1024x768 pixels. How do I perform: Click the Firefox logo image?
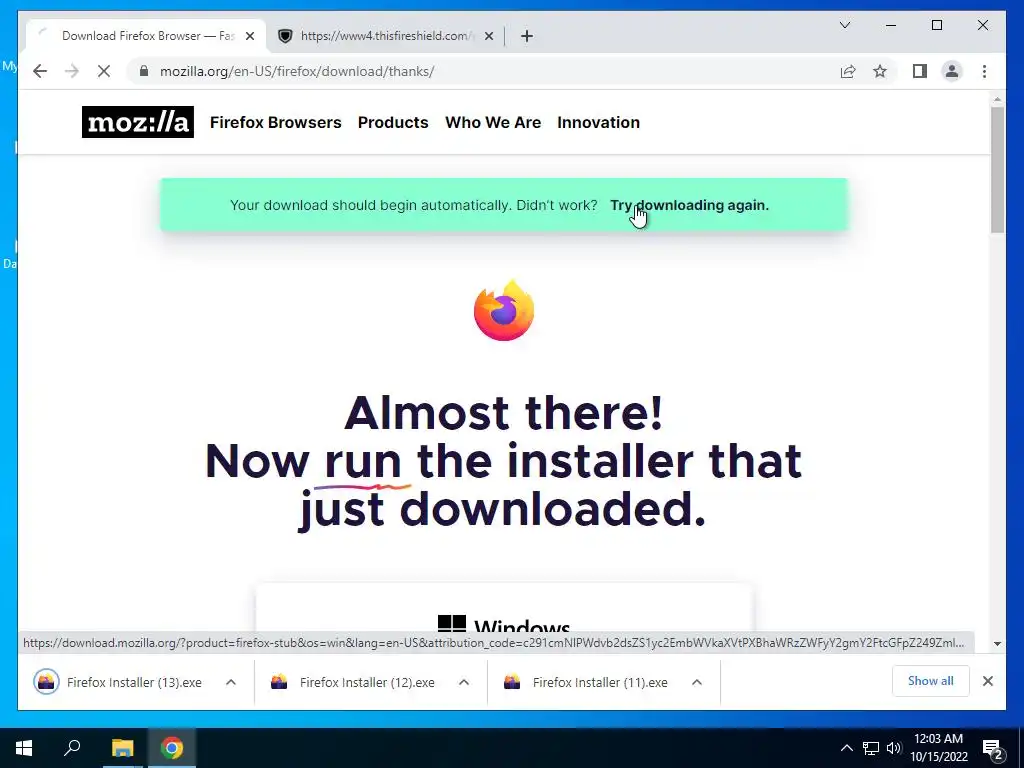tap(504, 310)
